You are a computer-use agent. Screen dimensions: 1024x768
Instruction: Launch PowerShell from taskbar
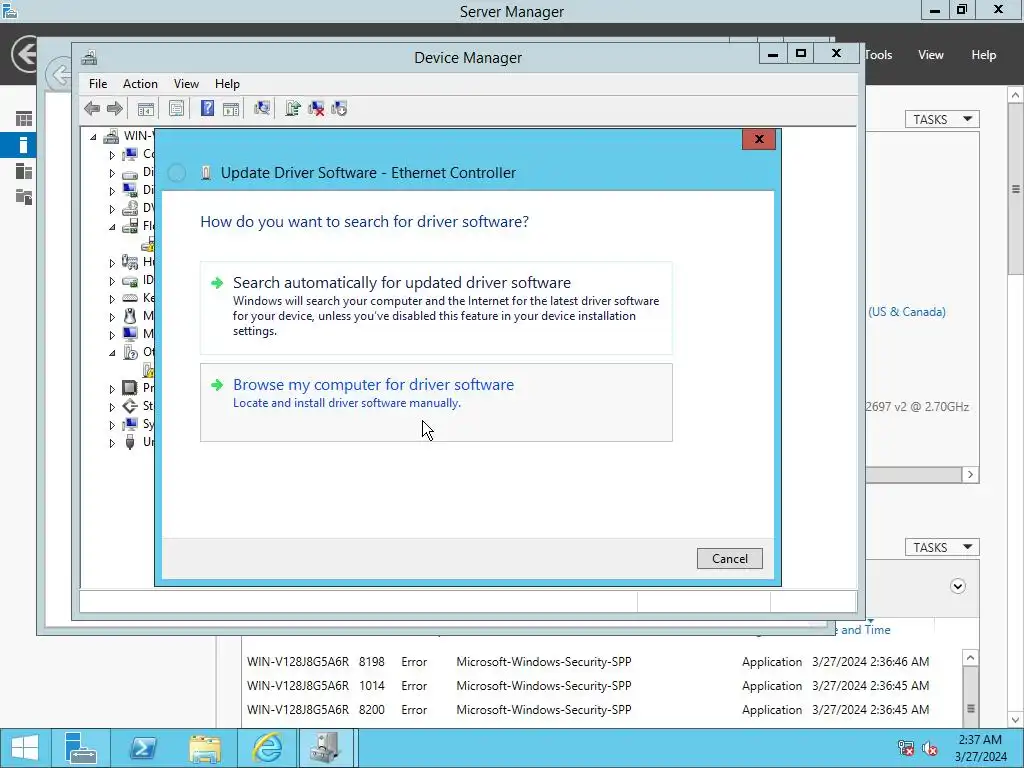point(142,748)
